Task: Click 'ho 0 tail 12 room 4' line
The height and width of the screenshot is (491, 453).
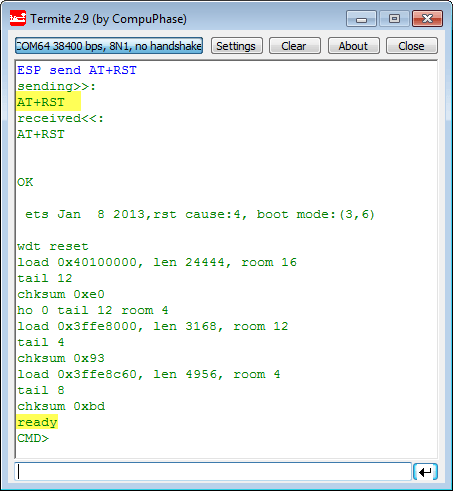Action: (93, 310)
